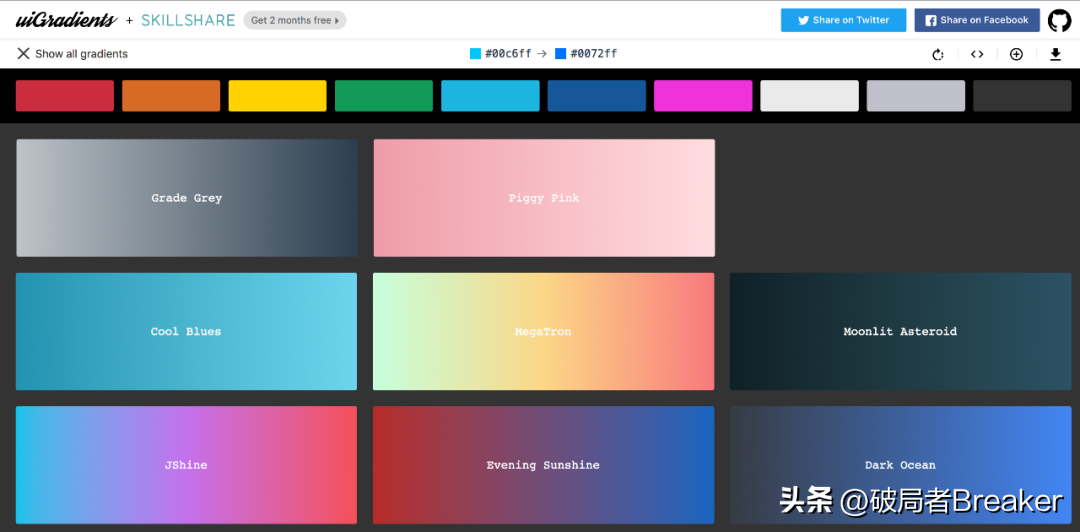Click the rotate gradient icon
Image resolution: width=1080 pixels, height=532 pixels.
pyautogui.click(x=938, y=54)
